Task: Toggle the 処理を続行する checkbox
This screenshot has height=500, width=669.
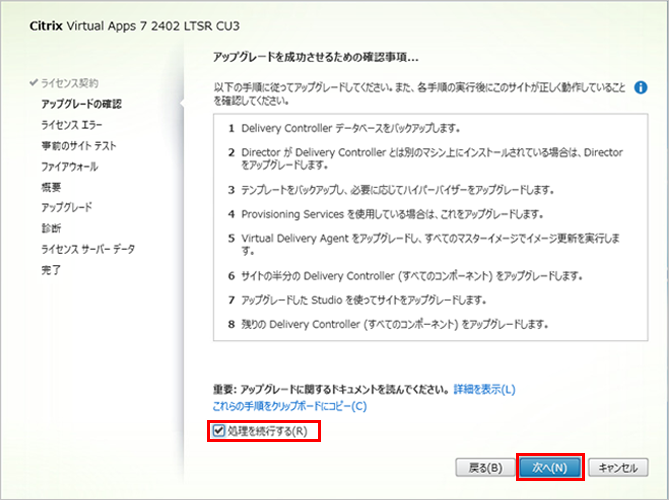Action: pos(221,431)
